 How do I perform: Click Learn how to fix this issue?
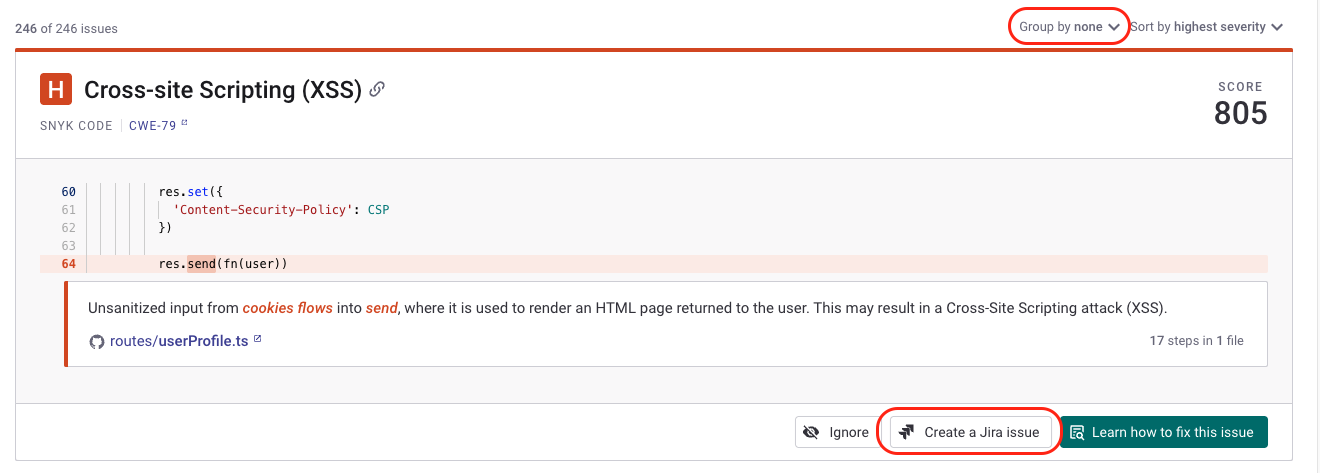[x=1163, y=433]
